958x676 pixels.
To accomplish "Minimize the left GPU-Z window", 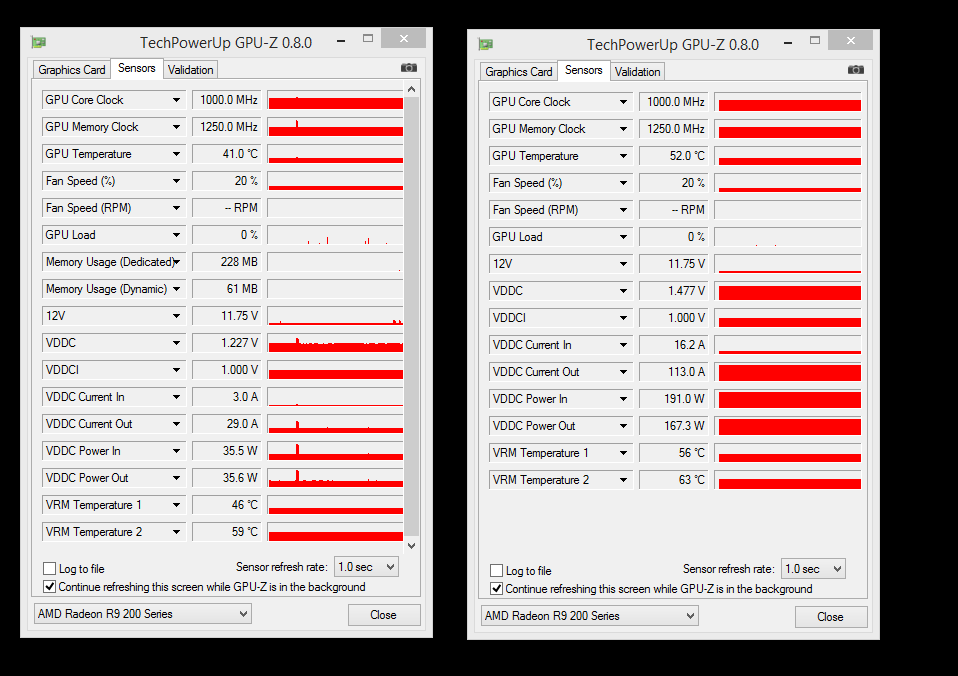I will point(341,40).
